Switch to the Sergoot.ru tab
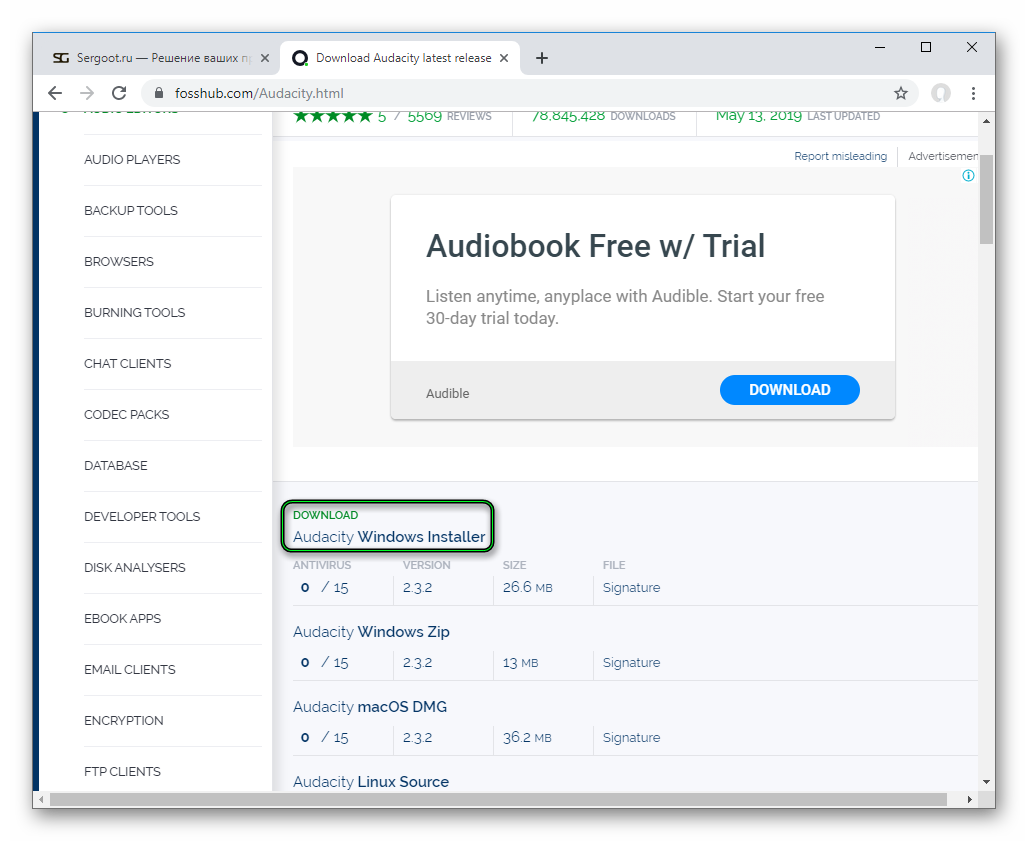The width and height of the screenshot is (1028, 841). tap(152, 58)
